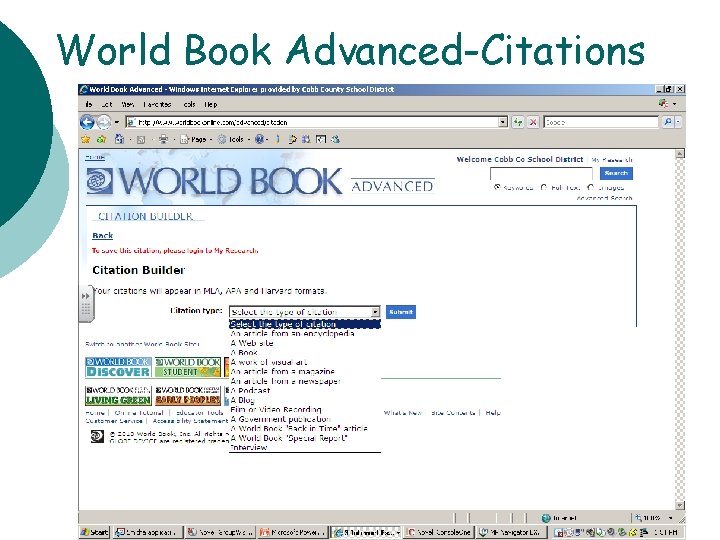The image size is (720, 540).
Task: Open the World Book Student site logo
Action: click(188, 367)
